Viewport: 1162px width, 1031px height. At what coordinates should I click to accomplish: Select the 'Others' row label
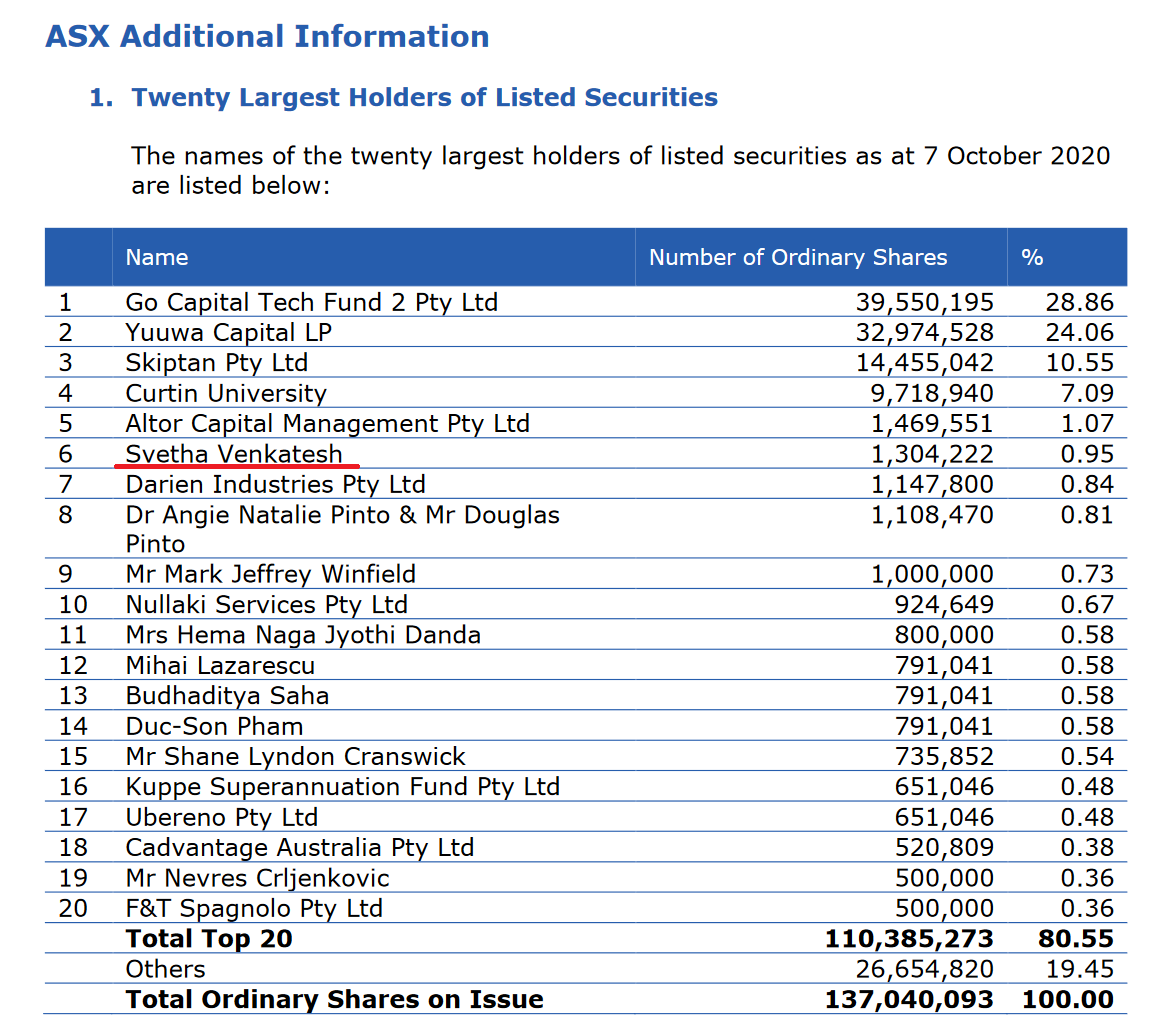coord(165,969)
